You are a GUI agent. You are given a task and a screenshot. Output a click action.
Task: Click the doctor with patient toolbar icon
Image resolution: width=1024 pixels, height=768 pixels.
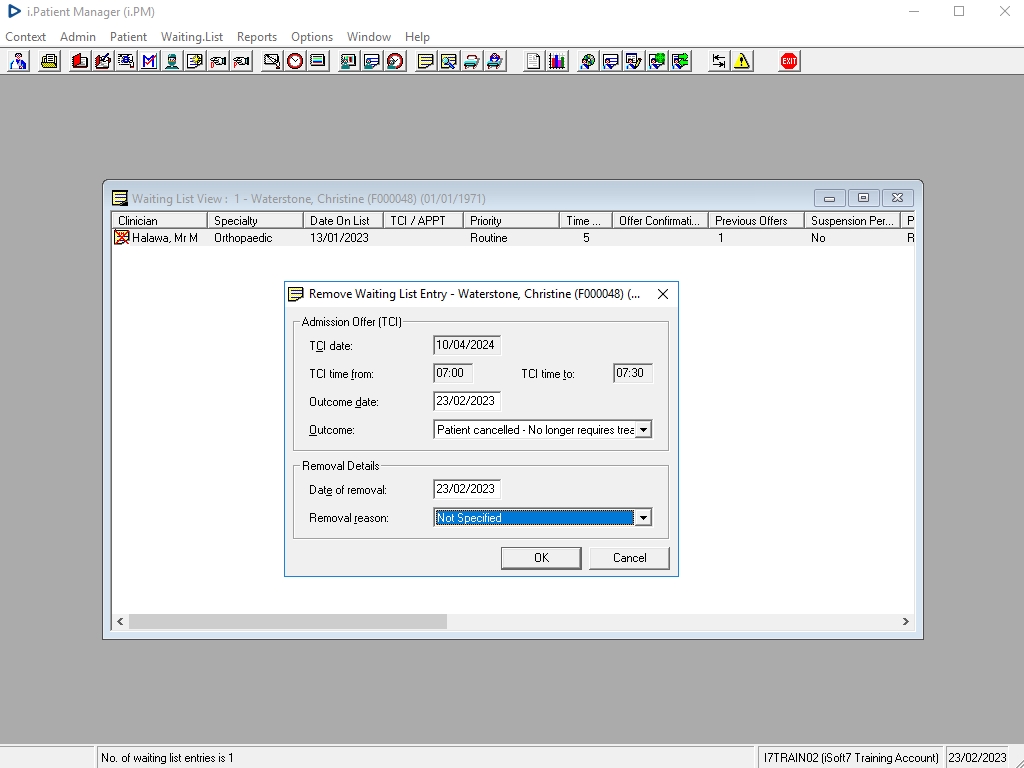pos(18,61)
